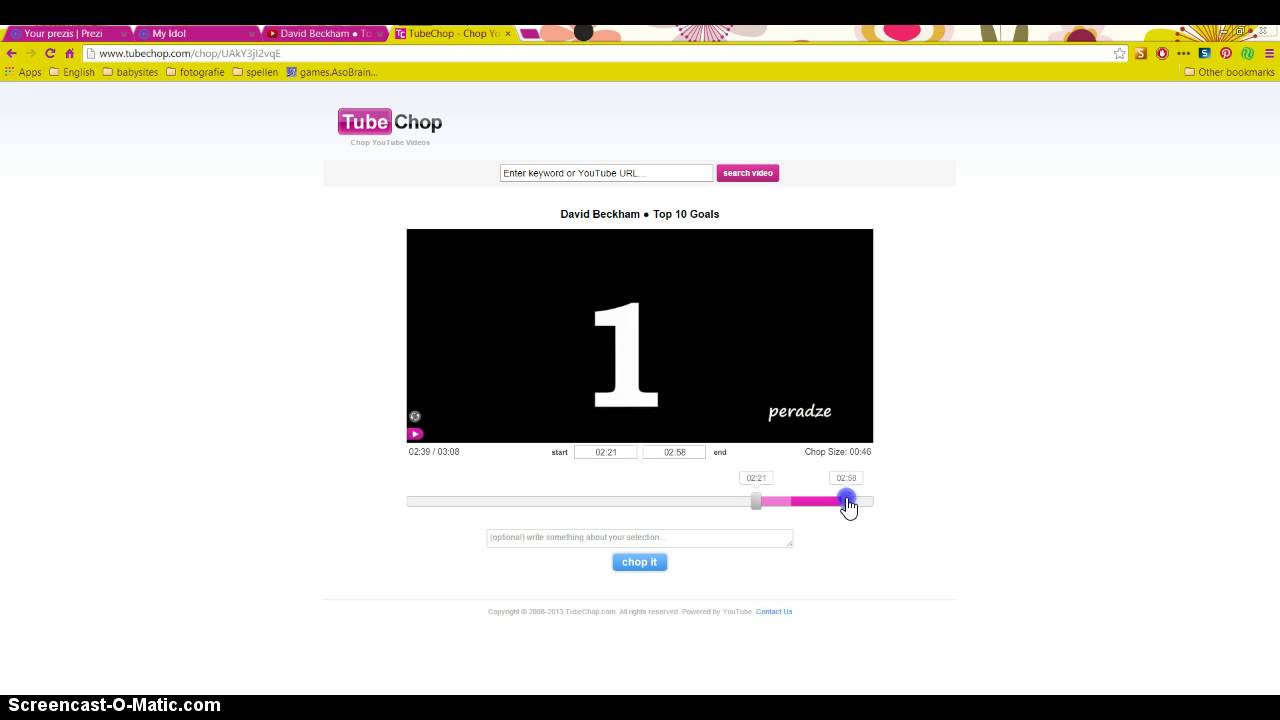Close the TubeChop tab

click(508, 33)
